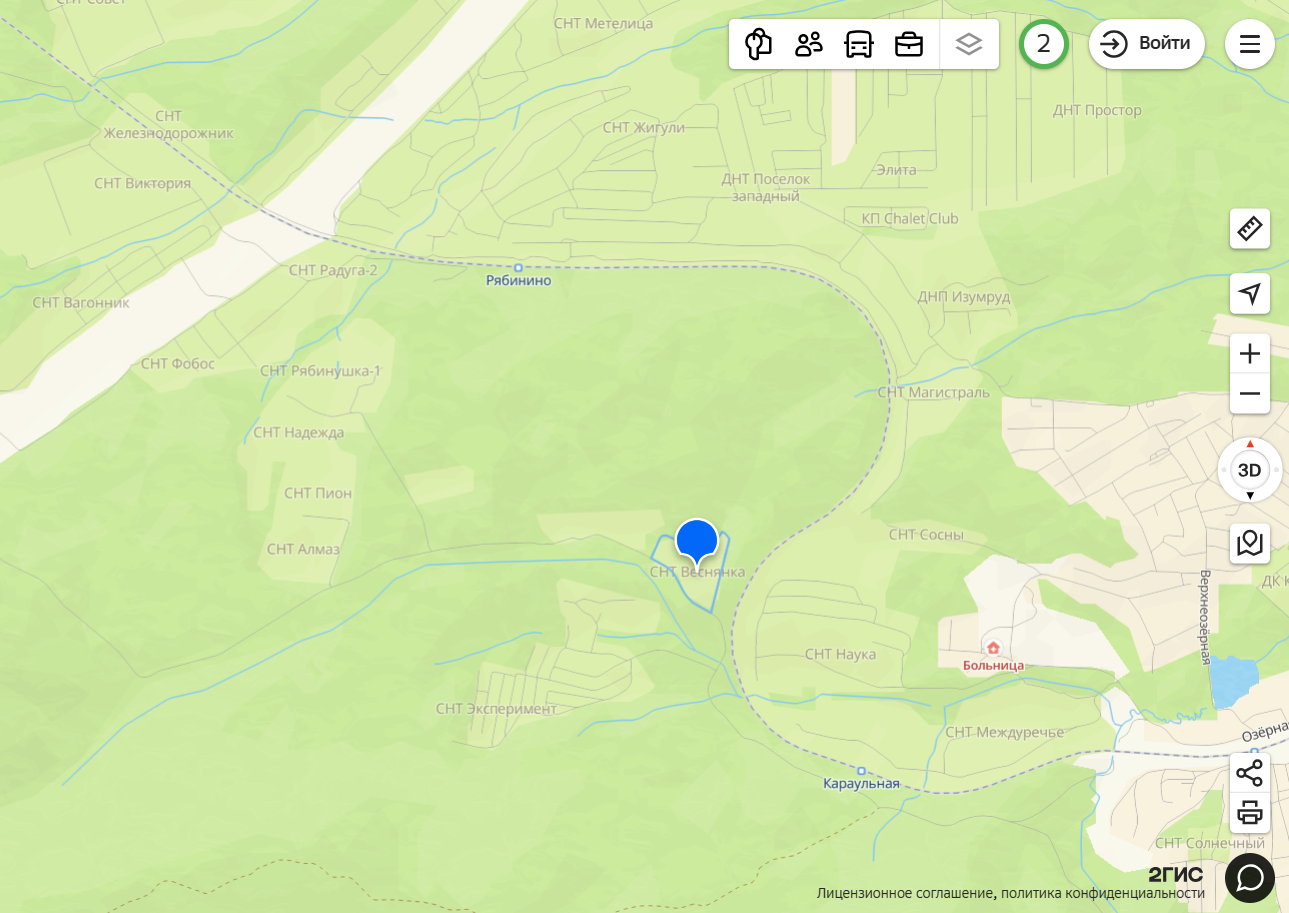Image resolution: width=1289 pixels, height=913 pixels.
Task: Click the Войти login button
Action: coord(1146,44)
